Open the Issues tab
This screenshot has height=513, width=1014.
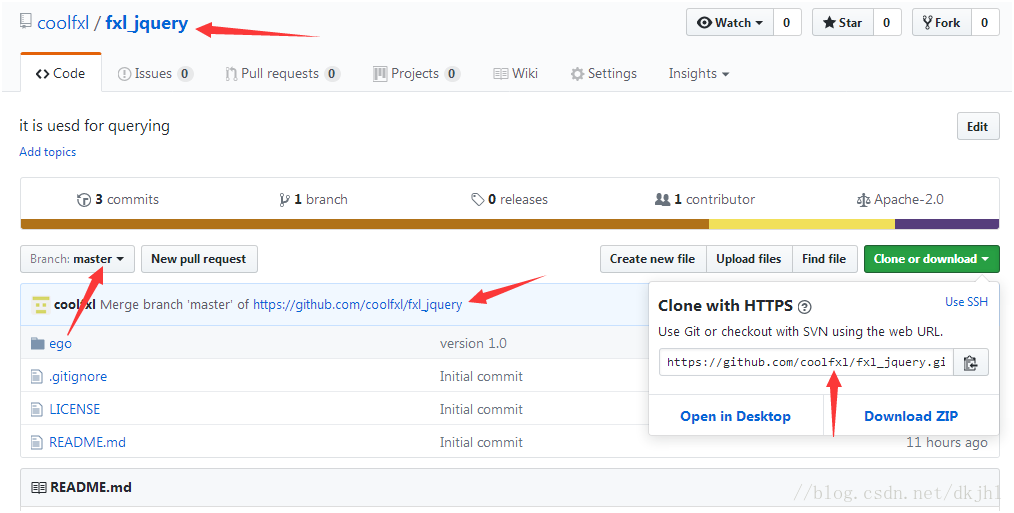[x=155, y=74]
